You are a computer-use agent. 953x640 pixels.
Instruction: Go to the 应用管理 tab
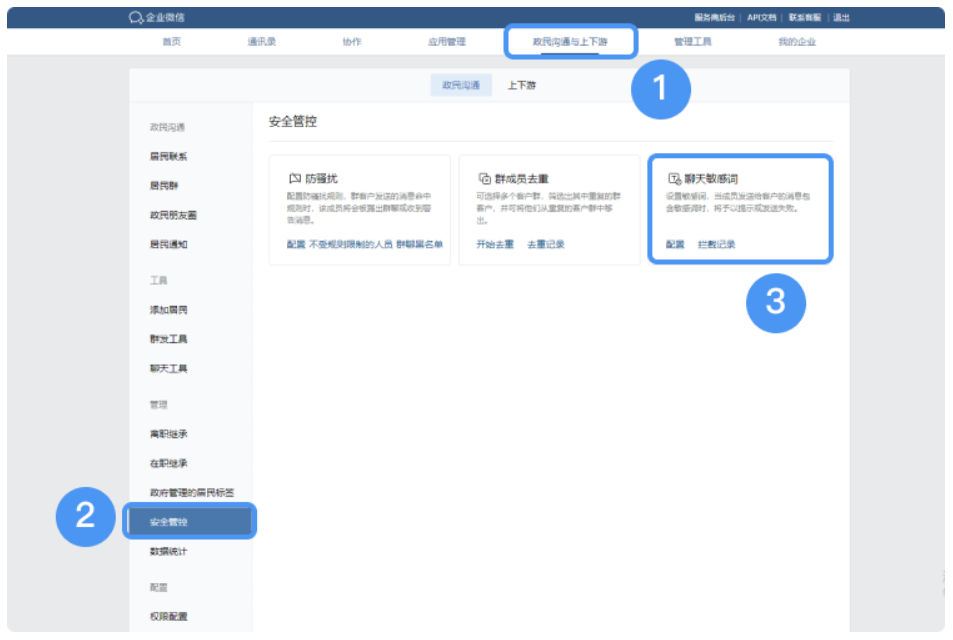tap(447, 42)
